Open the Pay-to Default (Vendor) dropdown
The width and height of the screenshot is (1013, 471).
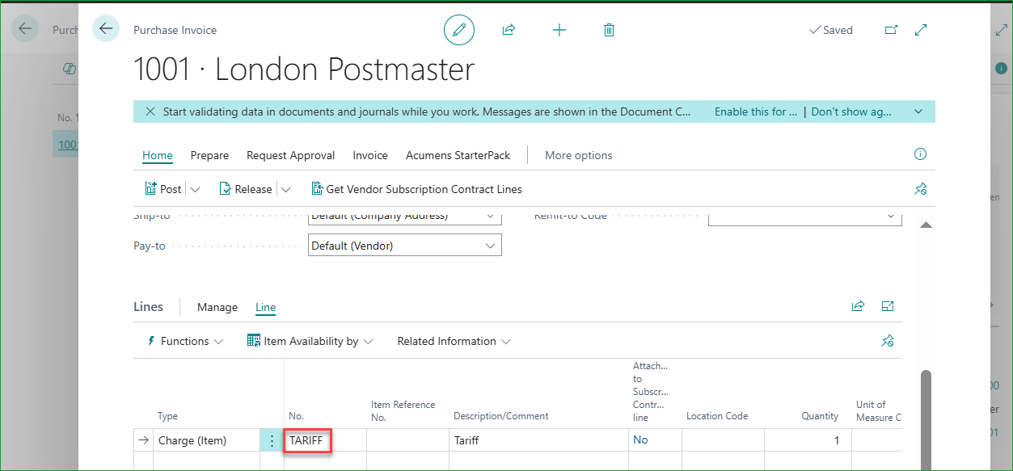(404, 246)
